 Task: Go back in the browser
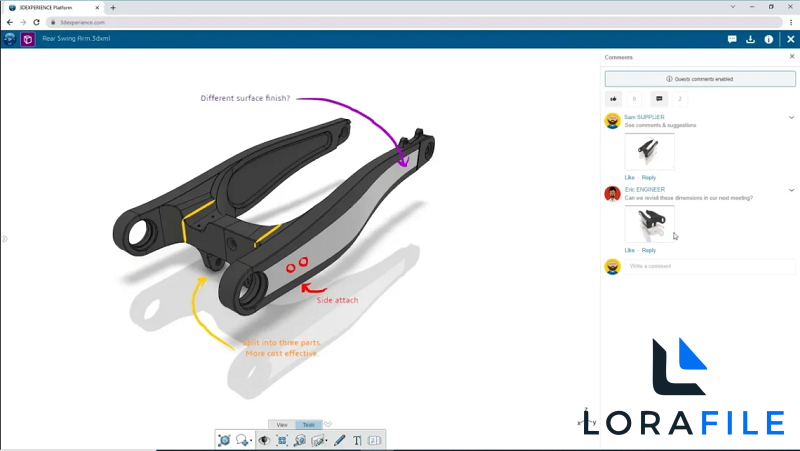click(10, 22)
